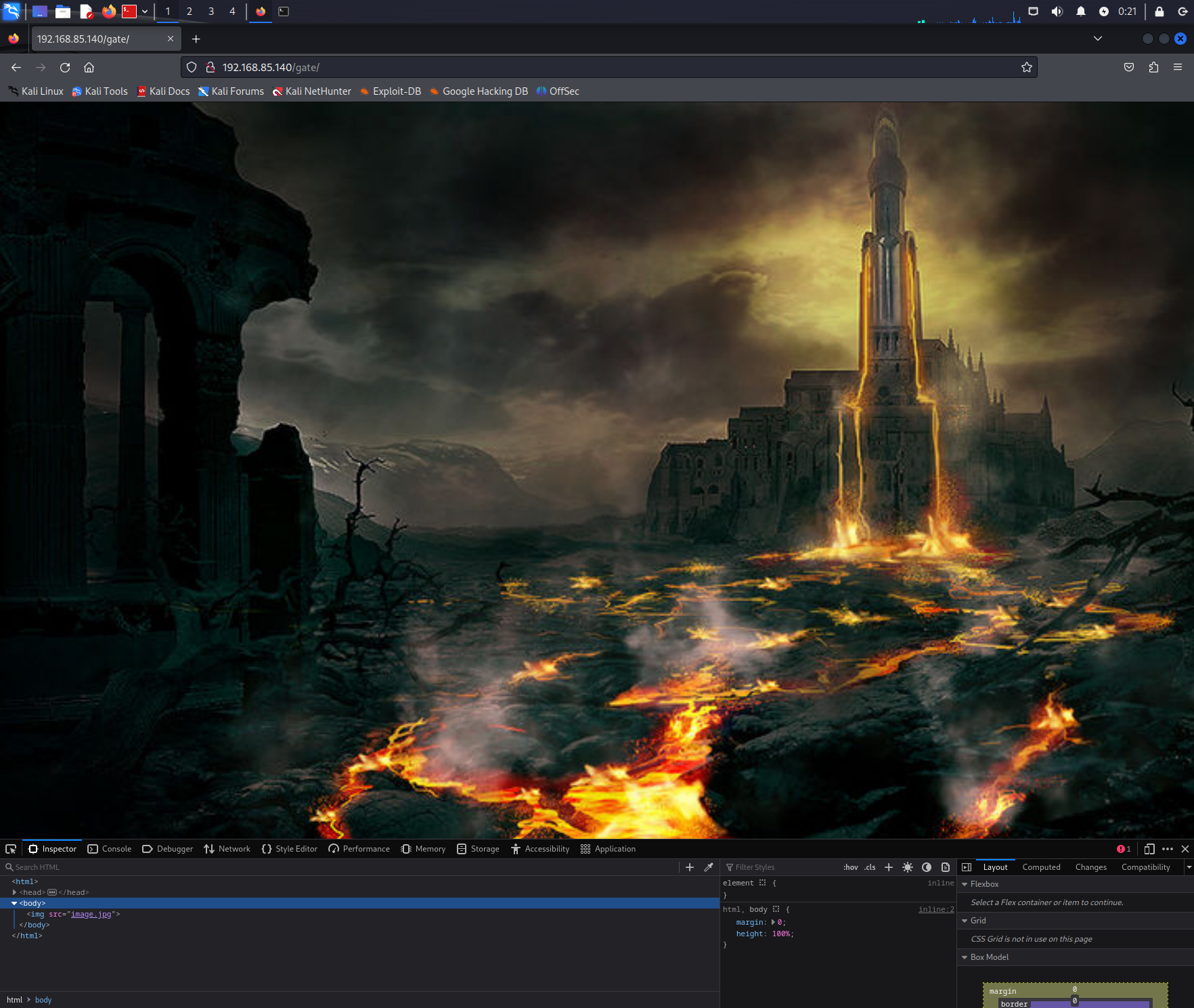Open the image.jpg source link

click(91, 914)
